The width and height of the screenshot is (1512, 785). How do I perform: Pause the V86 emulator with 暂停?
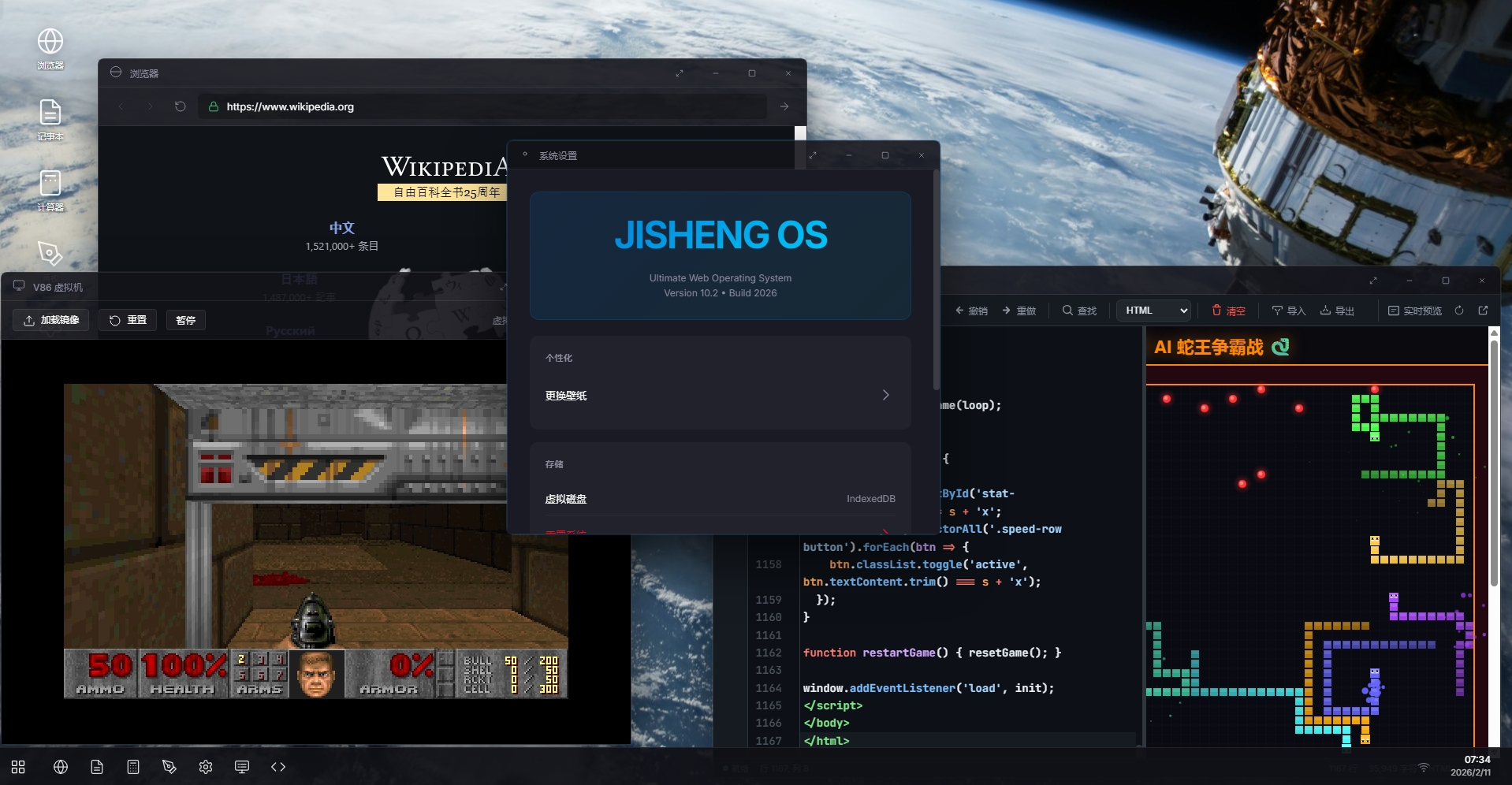point(185,320)
